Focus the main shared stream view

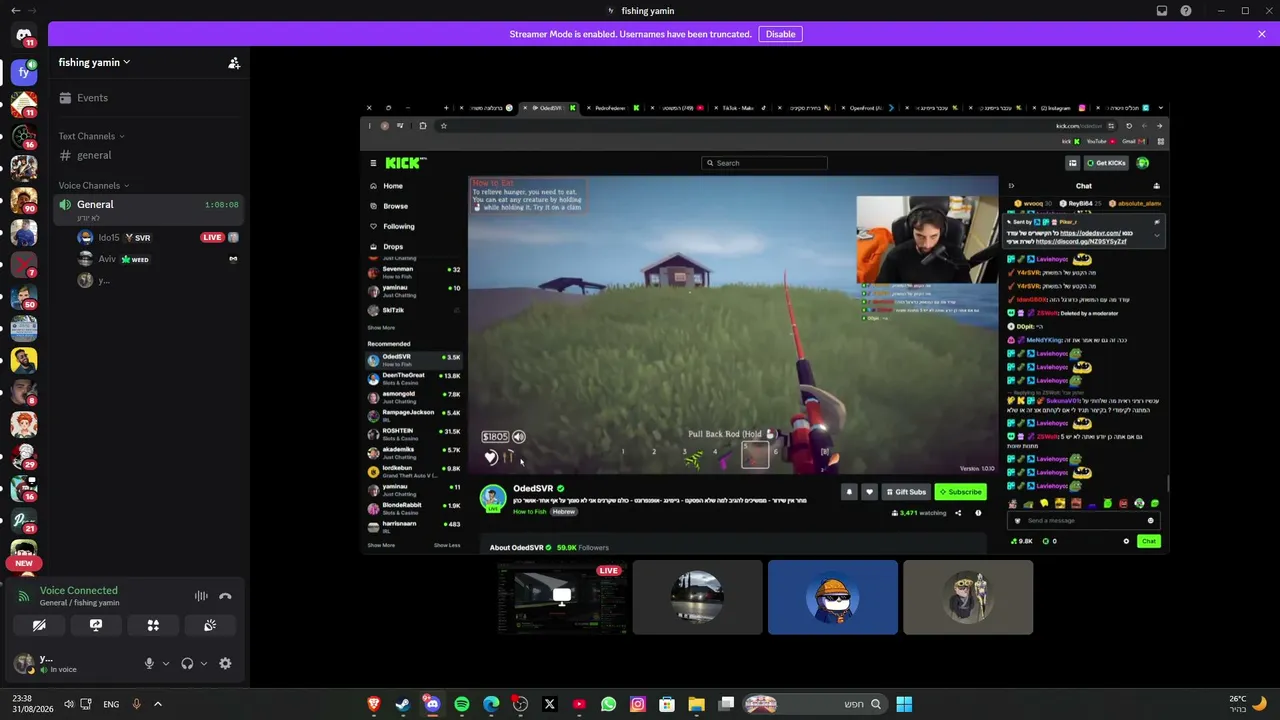point(764,326)
